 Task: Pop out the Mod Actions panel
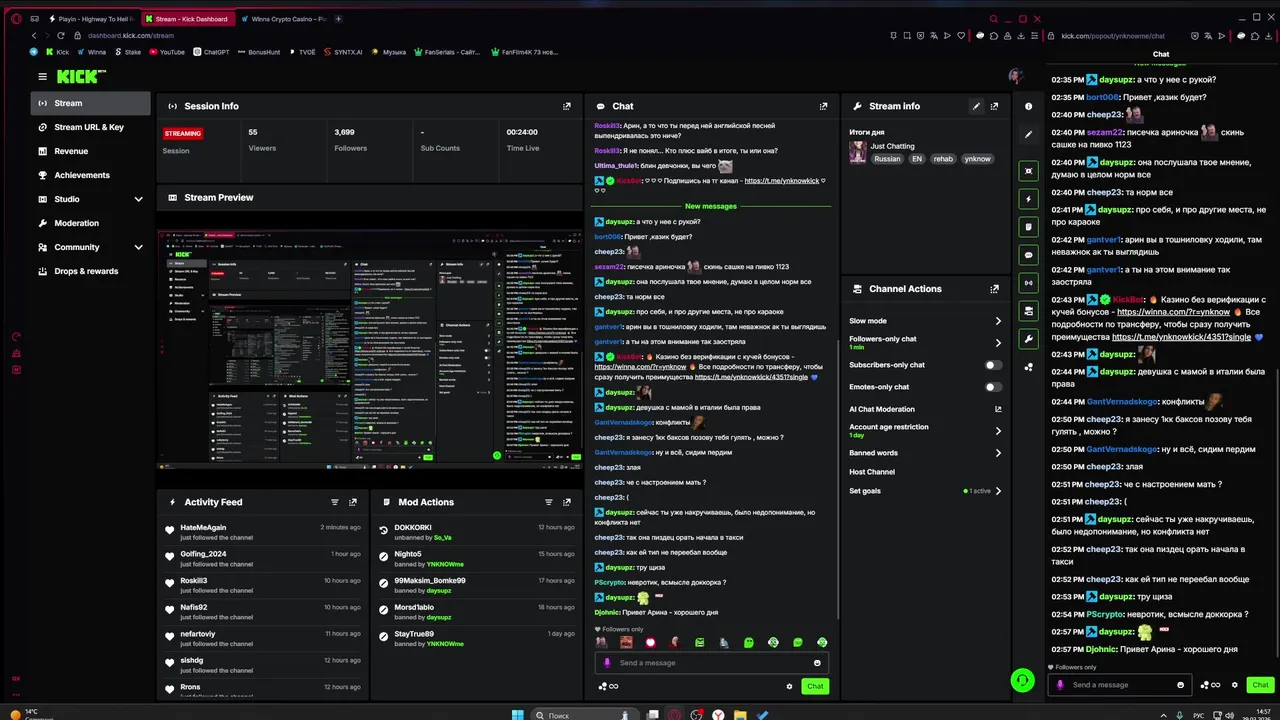566,502
